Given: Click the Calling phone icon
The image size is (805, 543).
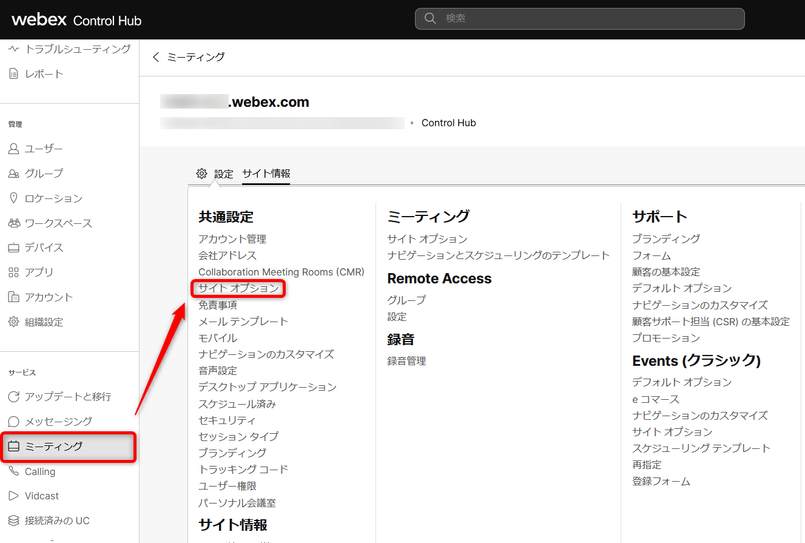Looking at the screenshot, I should pyautogui.click(x=14, y=471).
